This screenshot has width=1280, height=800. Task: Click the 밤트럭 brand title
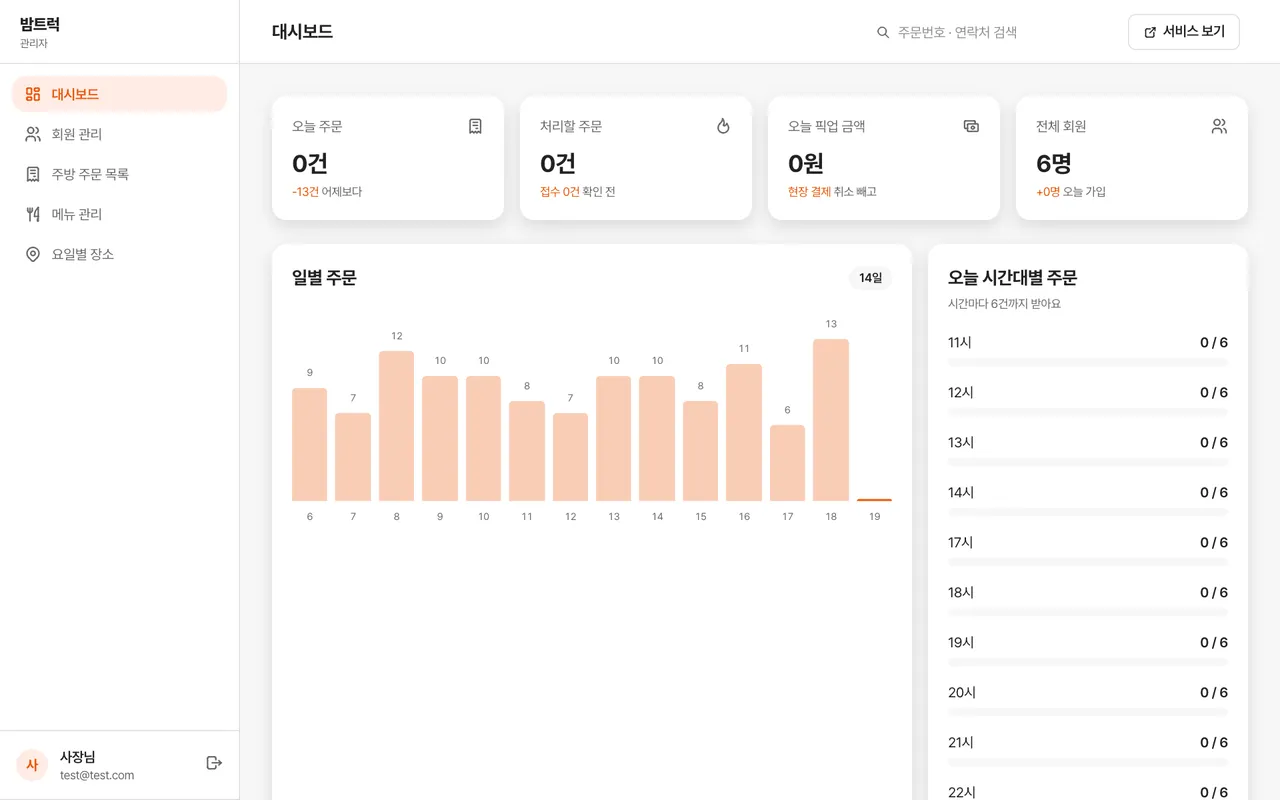(x=40, y=24)
